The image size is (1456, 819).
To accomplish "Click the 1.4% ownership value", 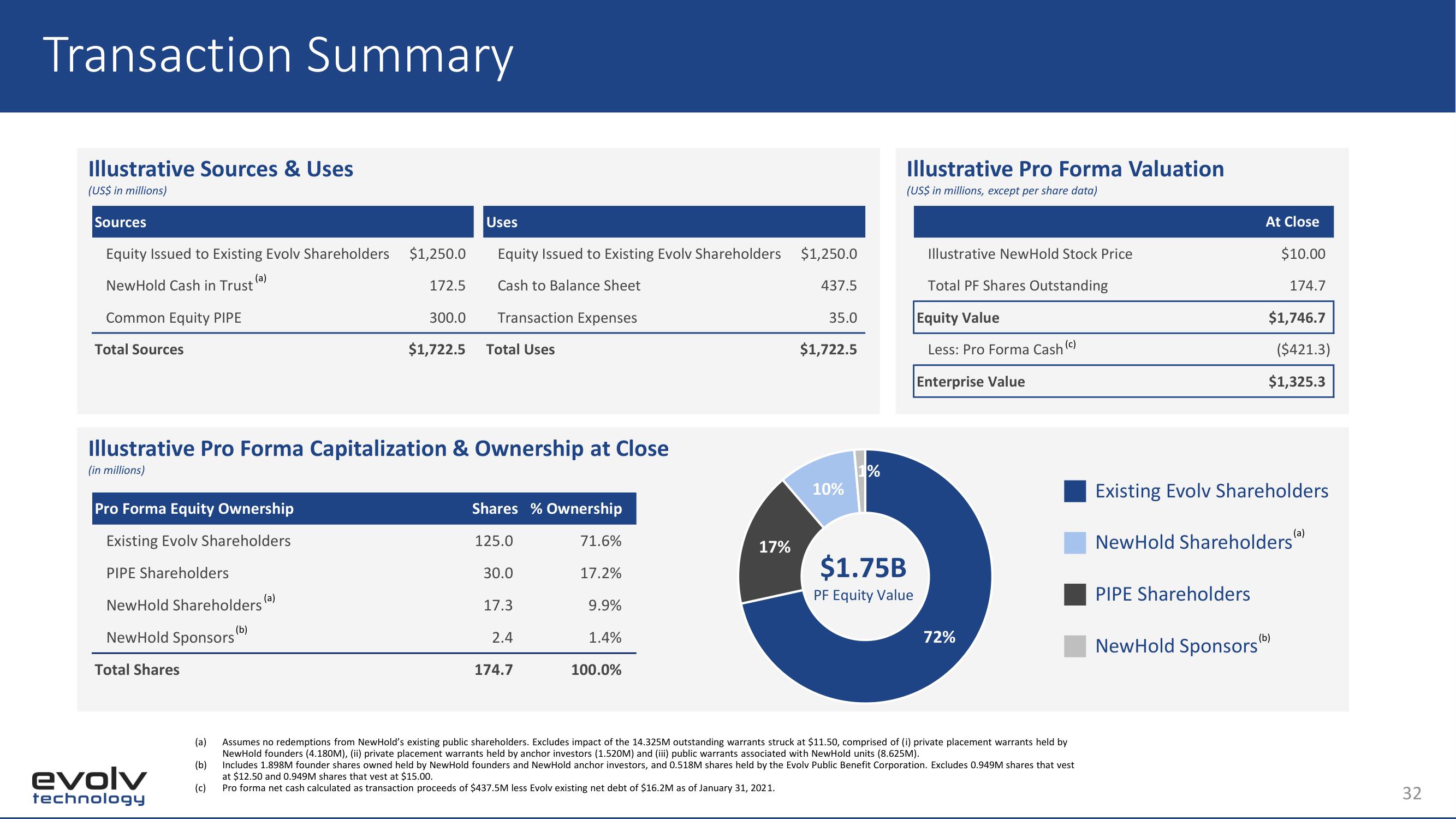I will [605, 637].
